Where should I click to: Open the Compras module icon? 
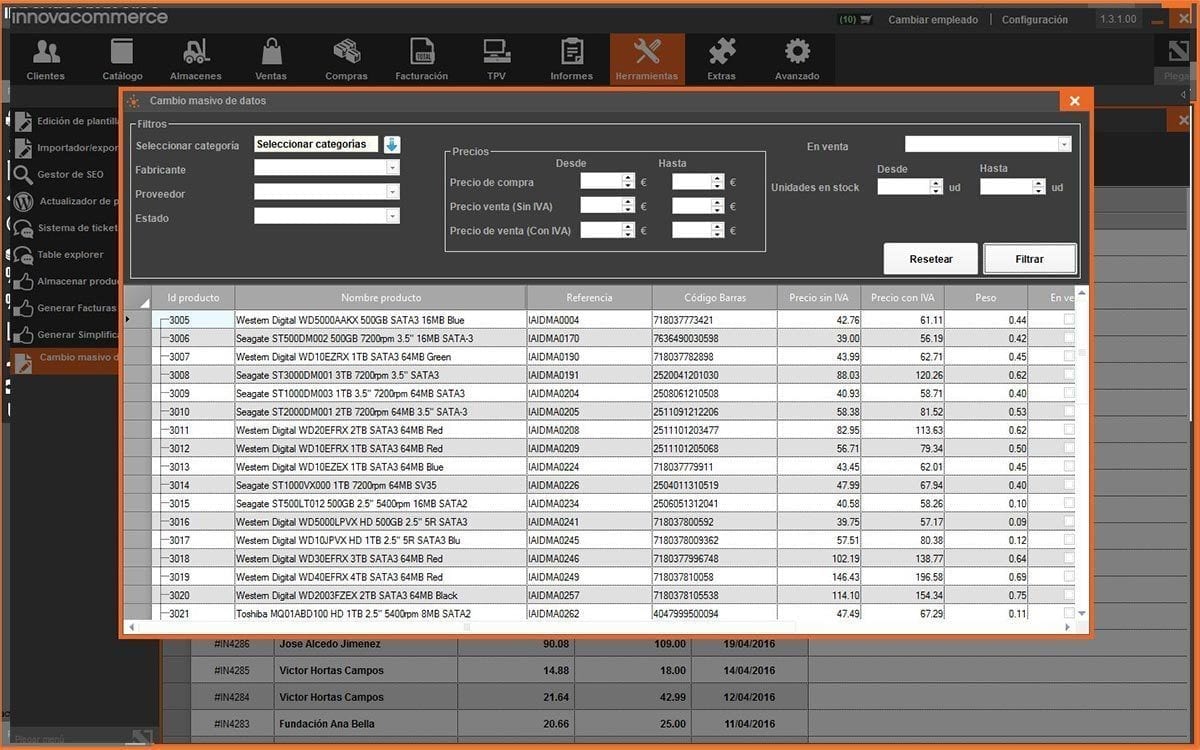coord(346,53)
